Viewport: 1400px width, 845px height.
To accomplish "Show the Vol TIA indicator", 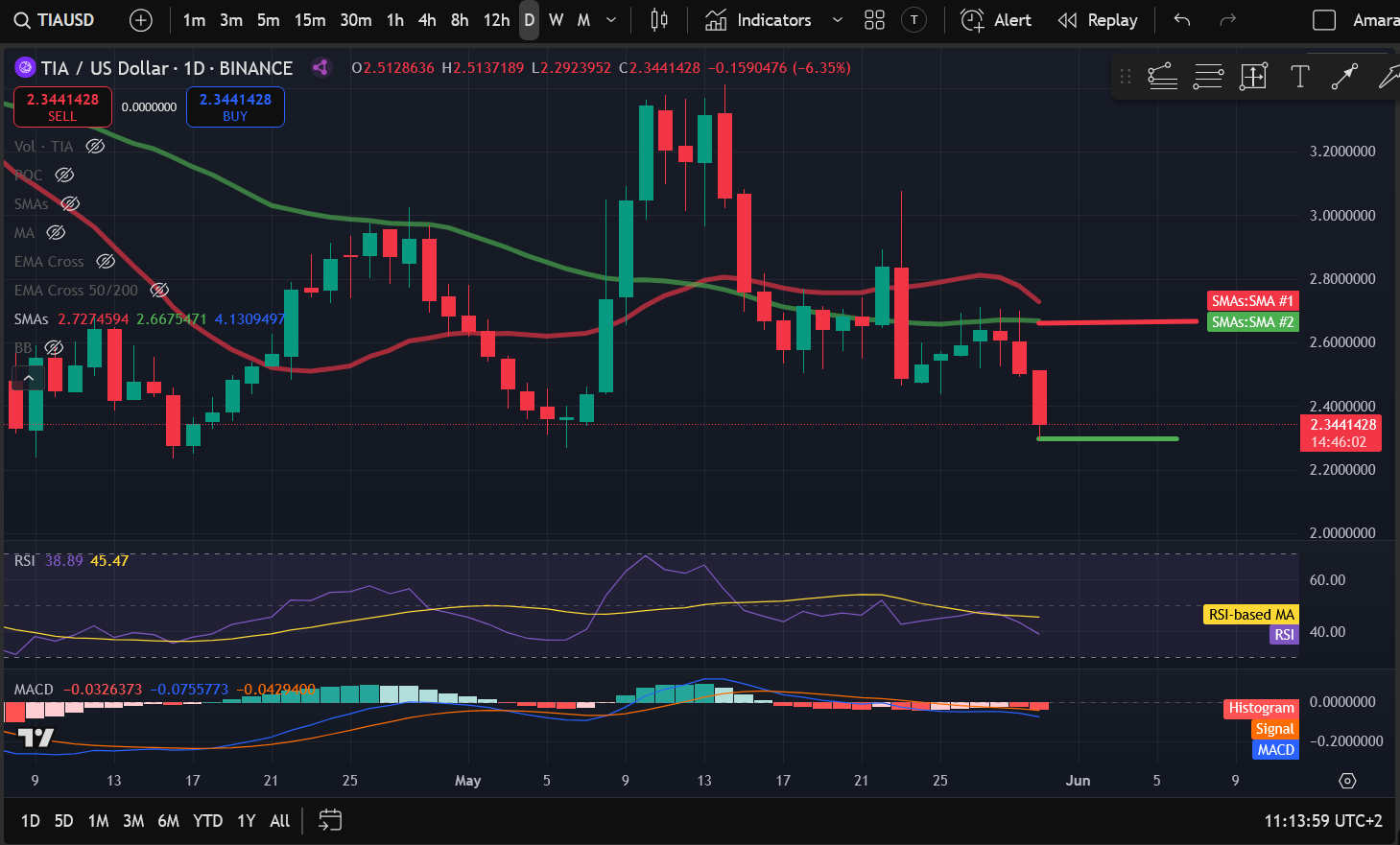I will 95,147.
